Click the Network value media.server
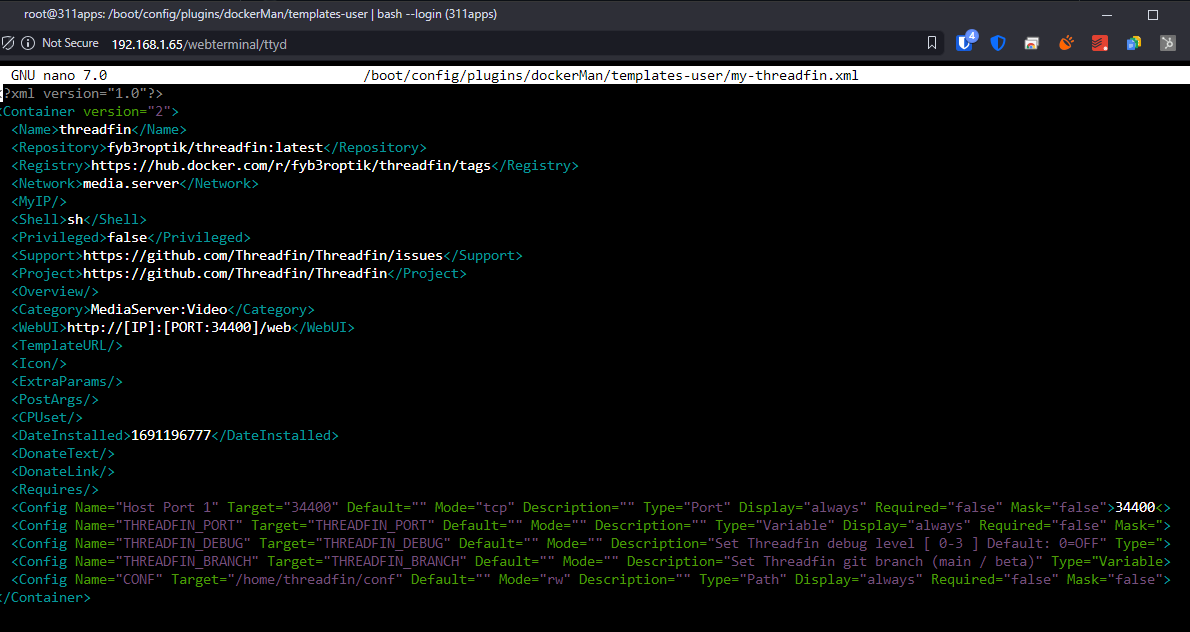The image size is (1190, 632). point(131,184)
